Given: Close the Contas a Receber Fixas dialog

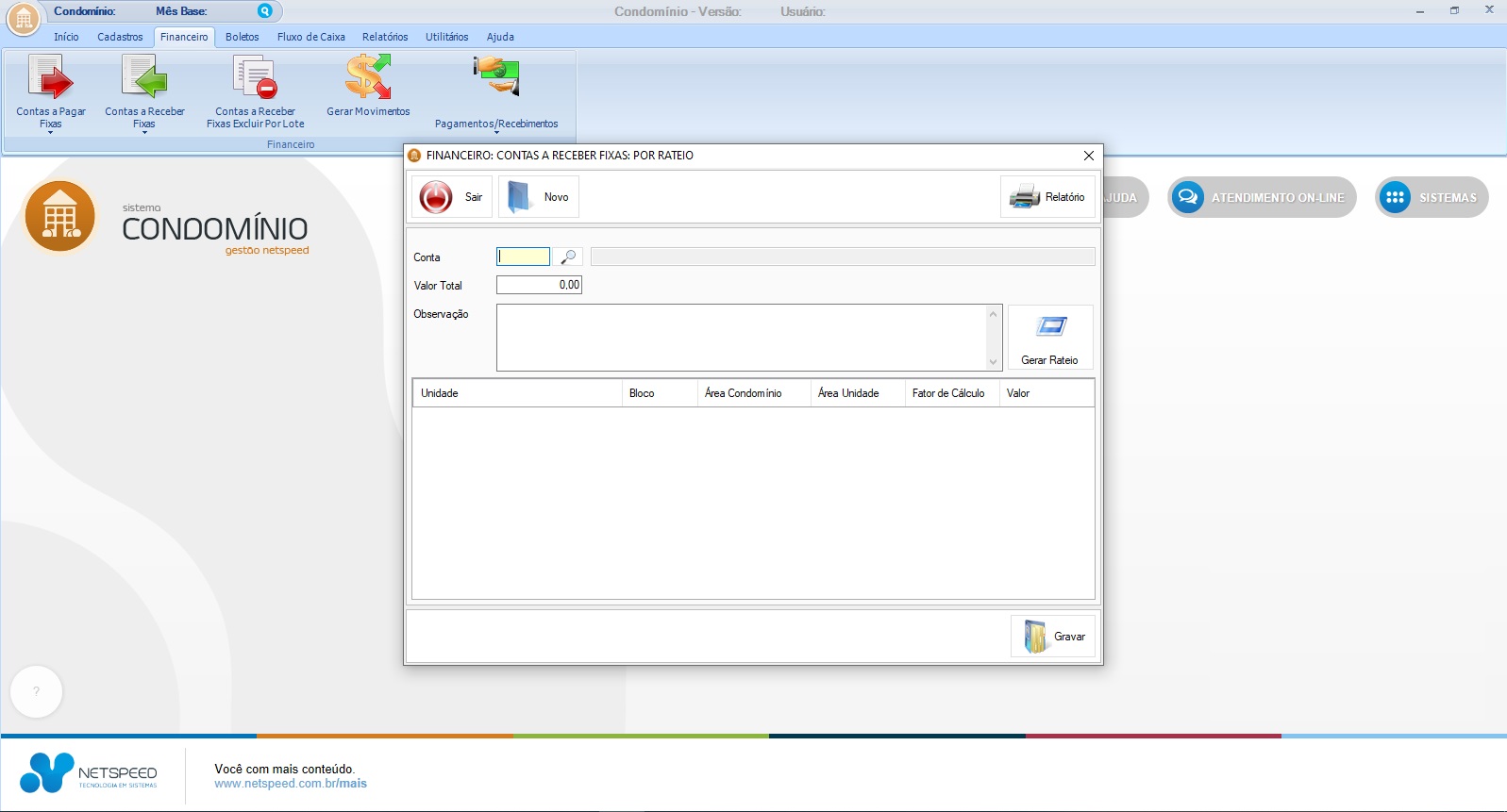Looking at the screenshot, I should tap(1089, 156).
